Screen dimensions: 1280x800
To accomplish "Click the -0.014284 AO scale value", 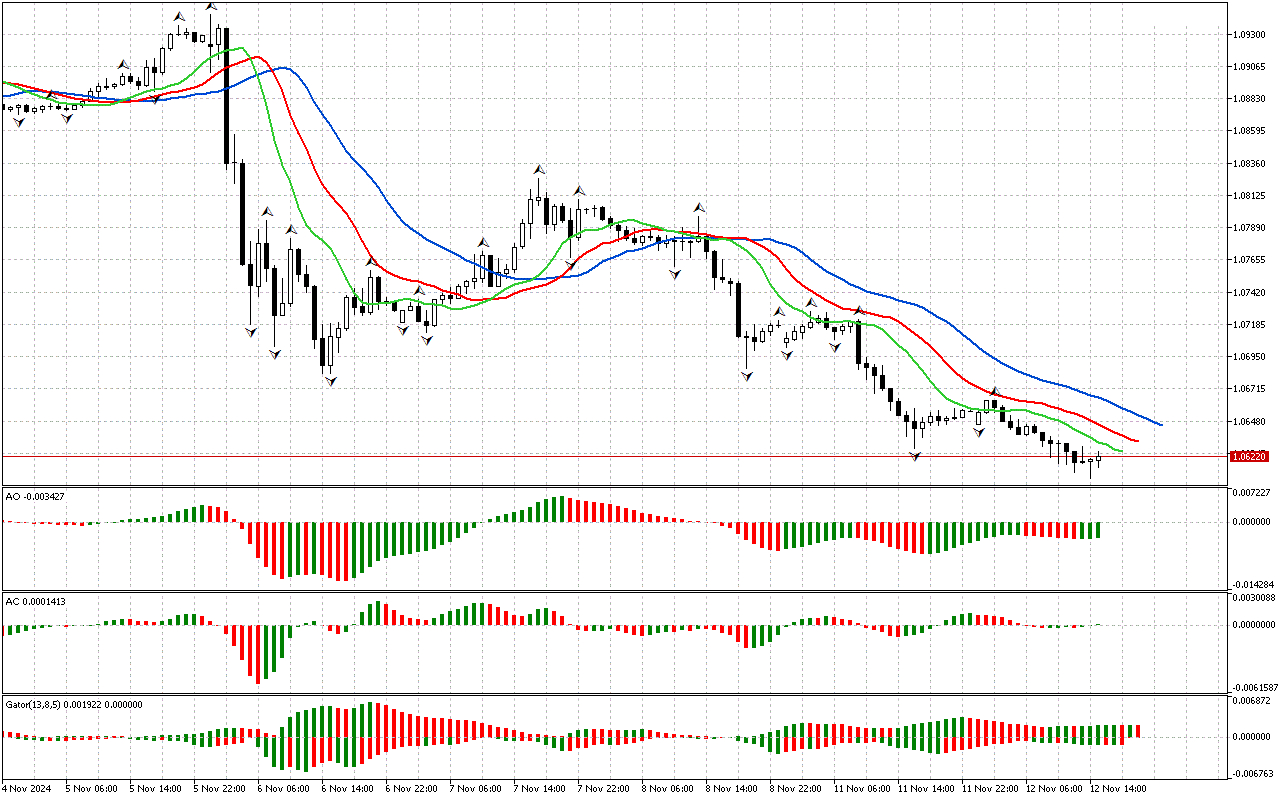I will click(x=1253, y=584).
